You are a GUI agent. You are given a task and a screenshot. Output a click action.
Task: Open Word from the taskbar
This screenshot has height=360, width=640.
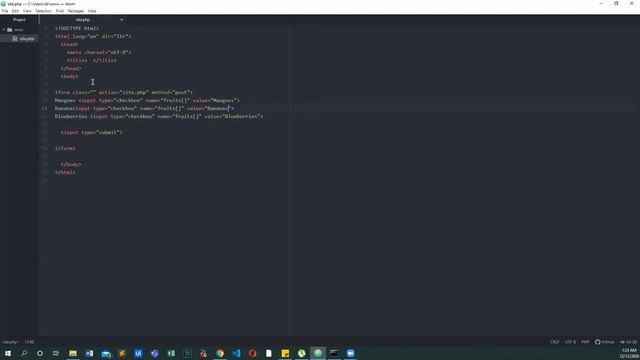pos(89,353)
